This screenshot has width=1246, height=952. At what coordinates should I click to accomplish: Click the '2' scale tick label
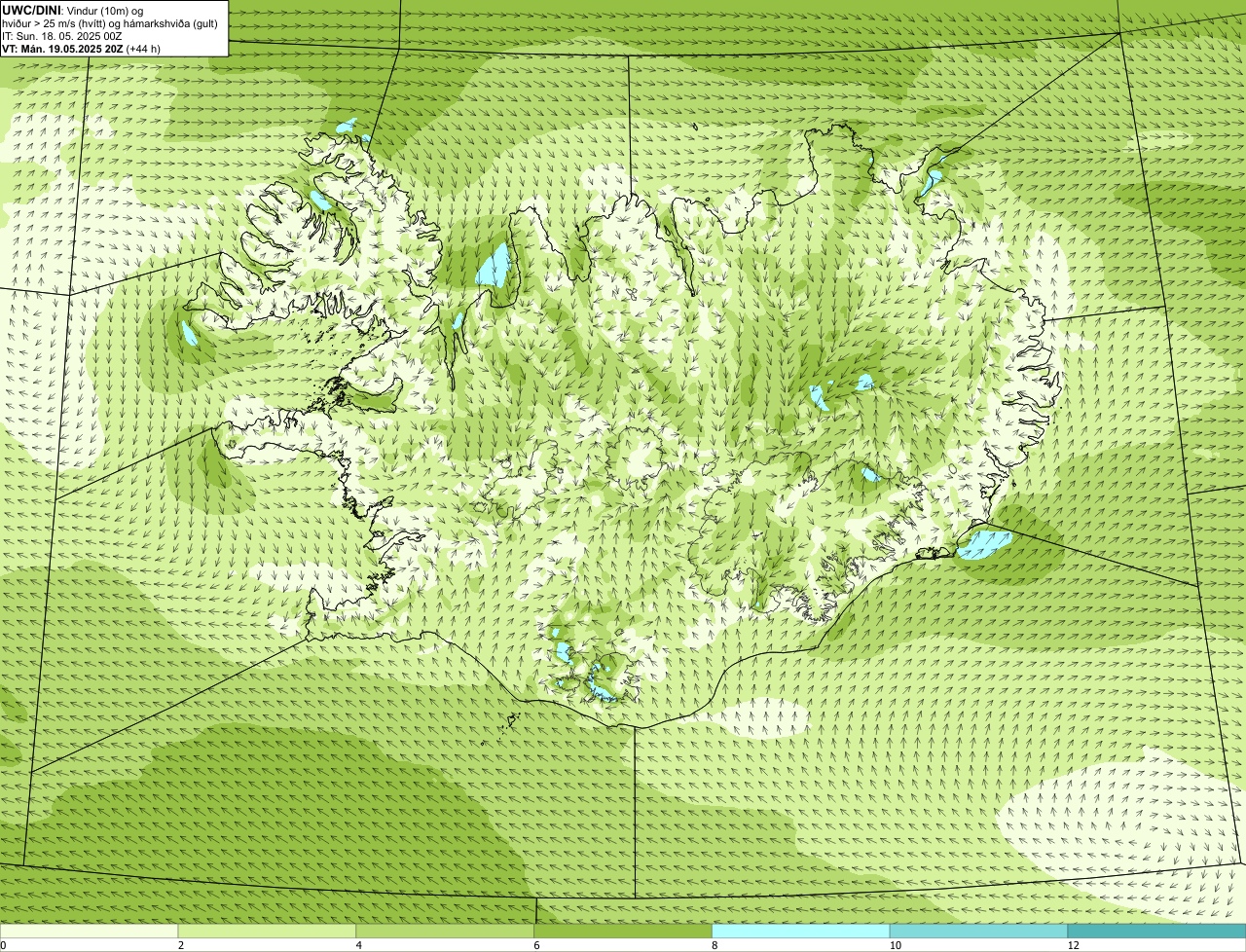(181, 945)
